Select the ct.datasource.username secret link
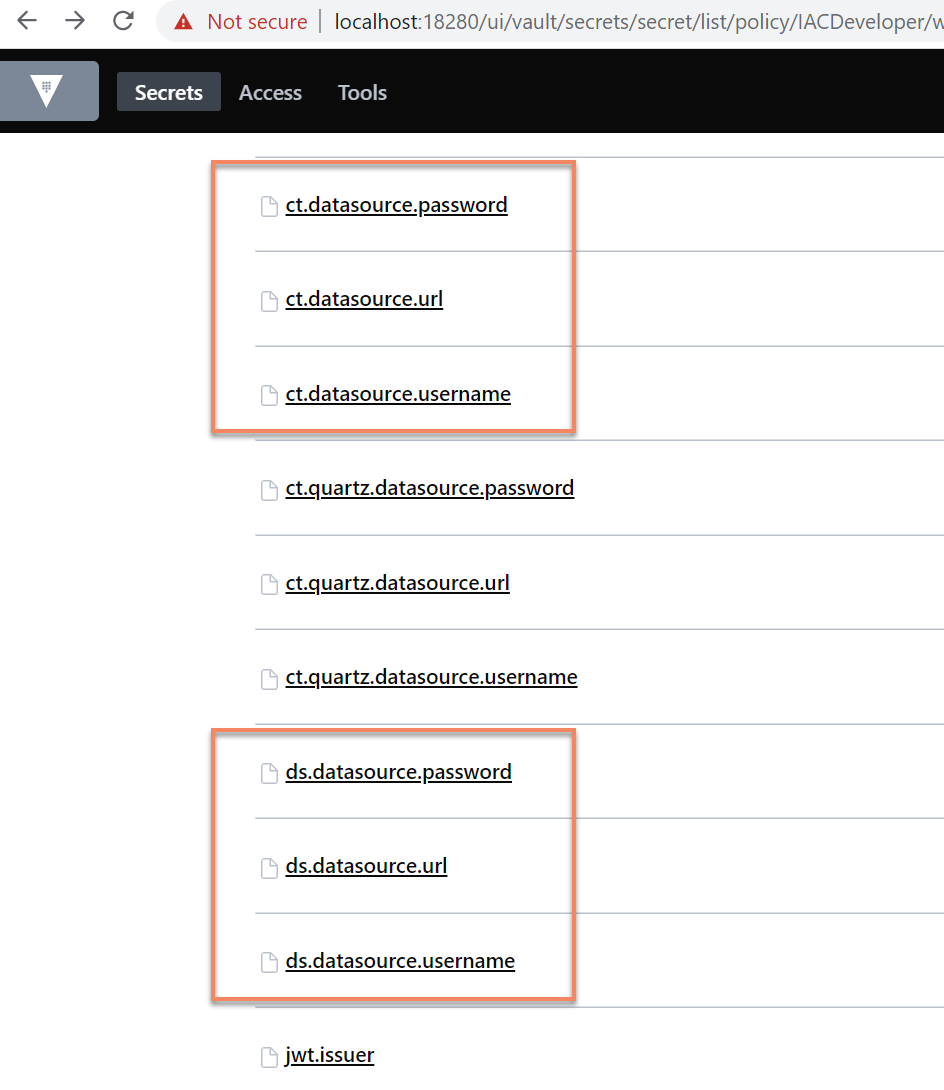The width and height of the screenshot is (944, 1090). click(398, 394)
